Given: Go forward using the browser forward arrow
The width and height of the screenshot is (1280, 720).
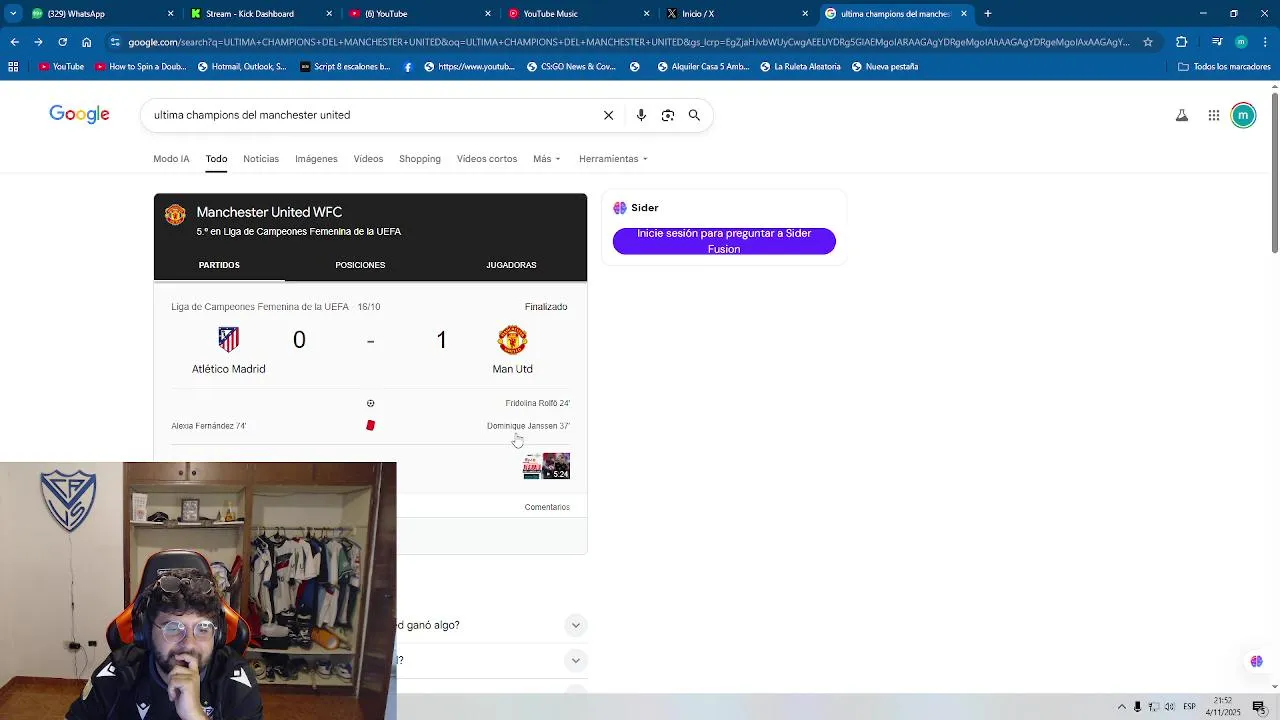Looking at the screenshot, I should point(38,42).
